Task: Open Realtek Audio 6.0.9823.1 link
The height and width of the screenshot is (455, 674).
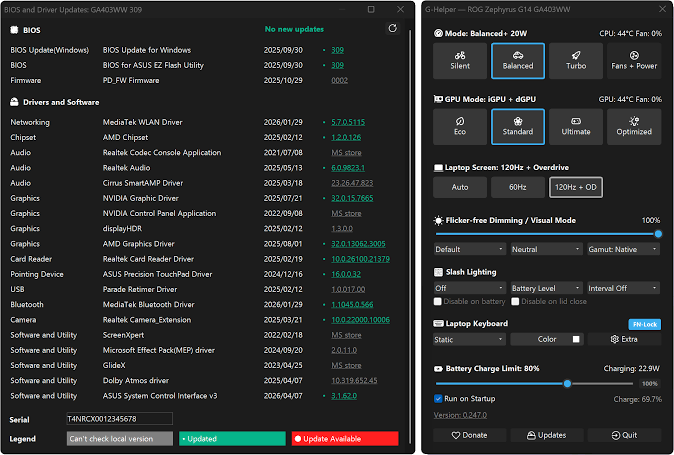Action: 348,168
